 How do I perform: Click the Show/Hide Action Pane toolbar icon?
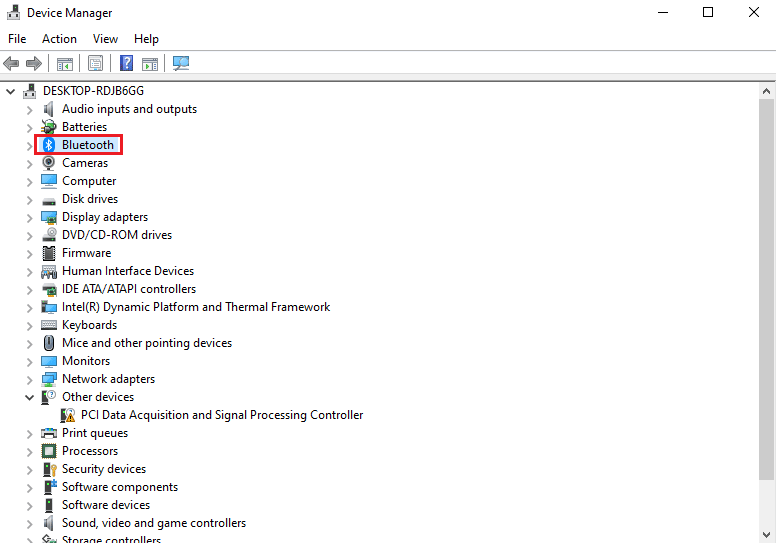click(x=150, y=63)
